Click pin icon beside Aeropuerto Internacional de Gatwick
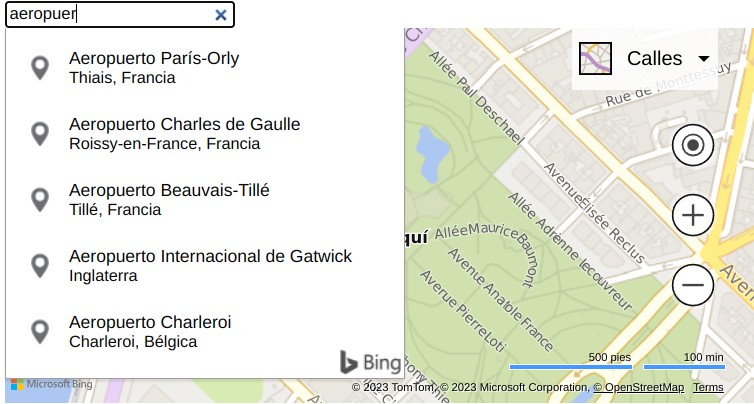 click(x=40, y=266)
